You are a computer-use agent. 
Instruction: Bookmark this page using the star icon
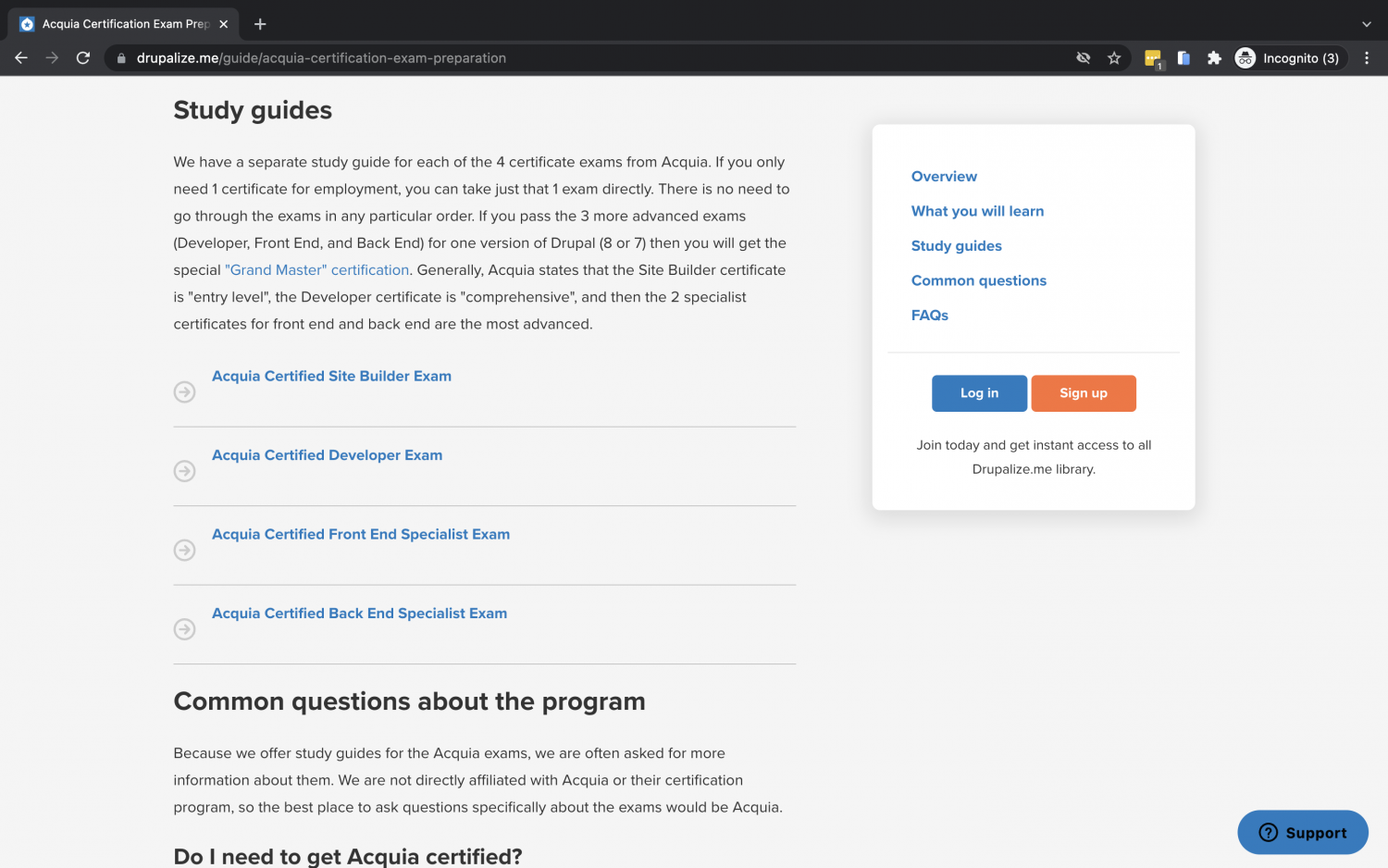(1114, 57)
